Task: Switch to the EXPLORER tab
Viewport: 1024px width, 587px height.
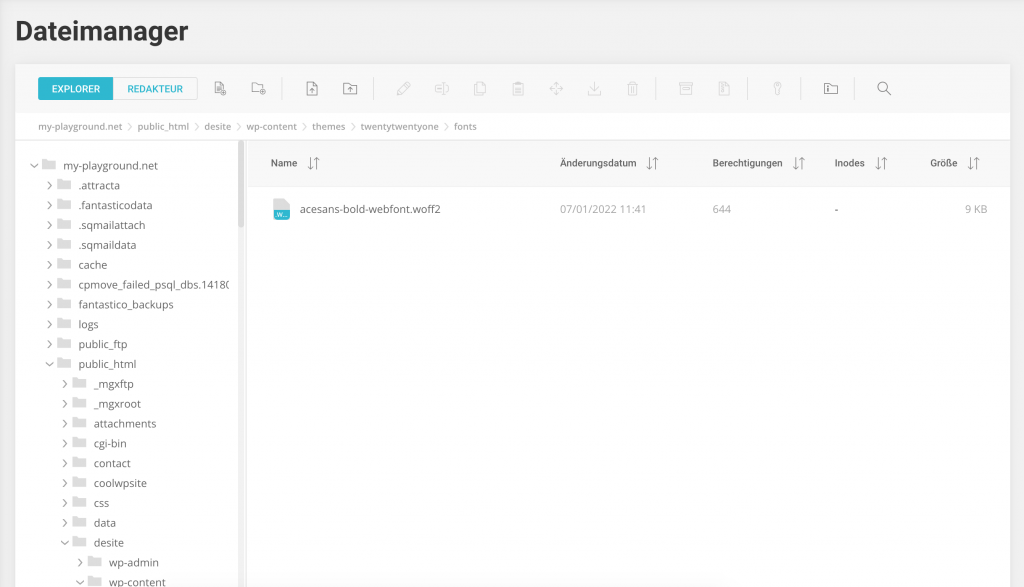Action: (x=76, y=89)
